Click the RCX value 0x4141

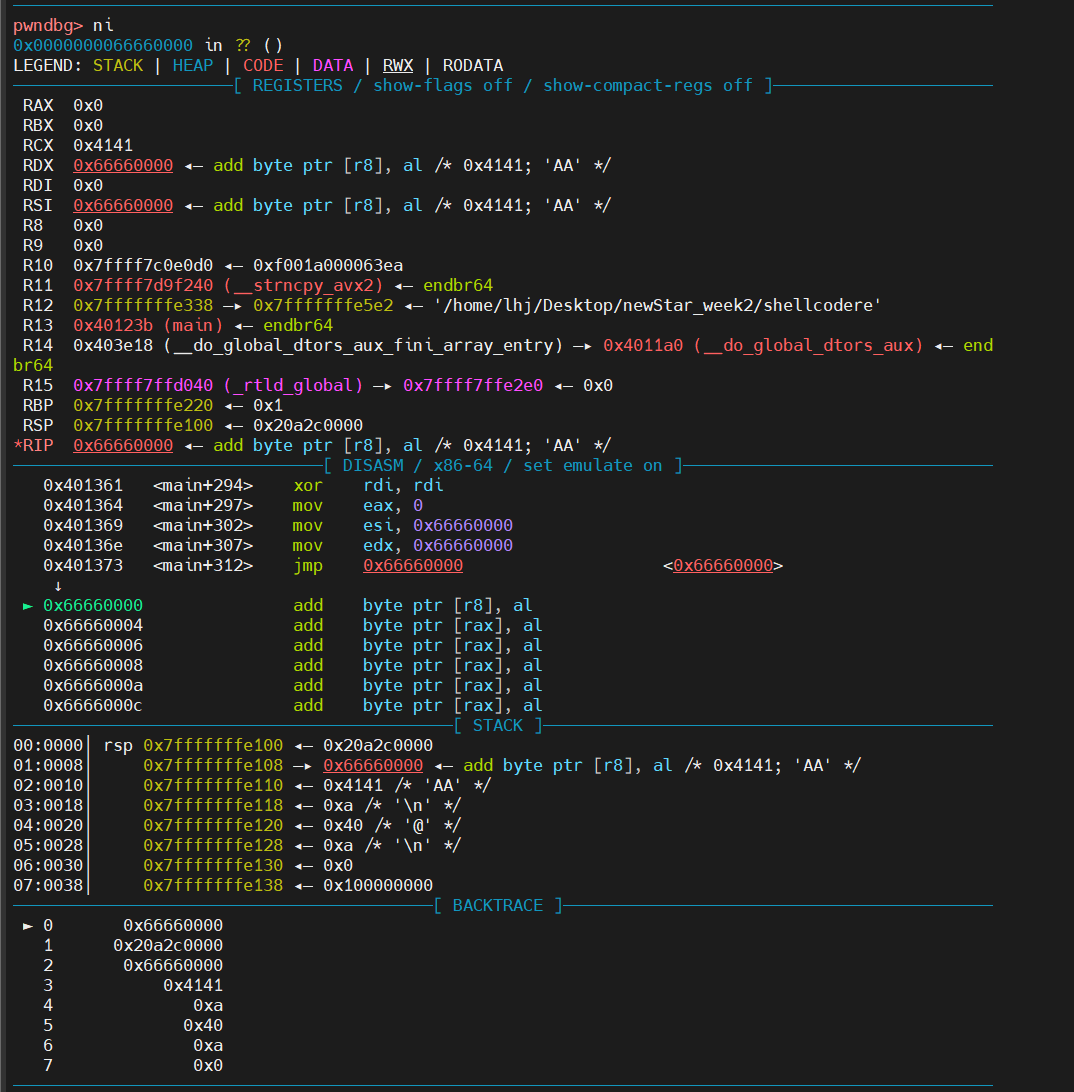click(x=103, y=146)
